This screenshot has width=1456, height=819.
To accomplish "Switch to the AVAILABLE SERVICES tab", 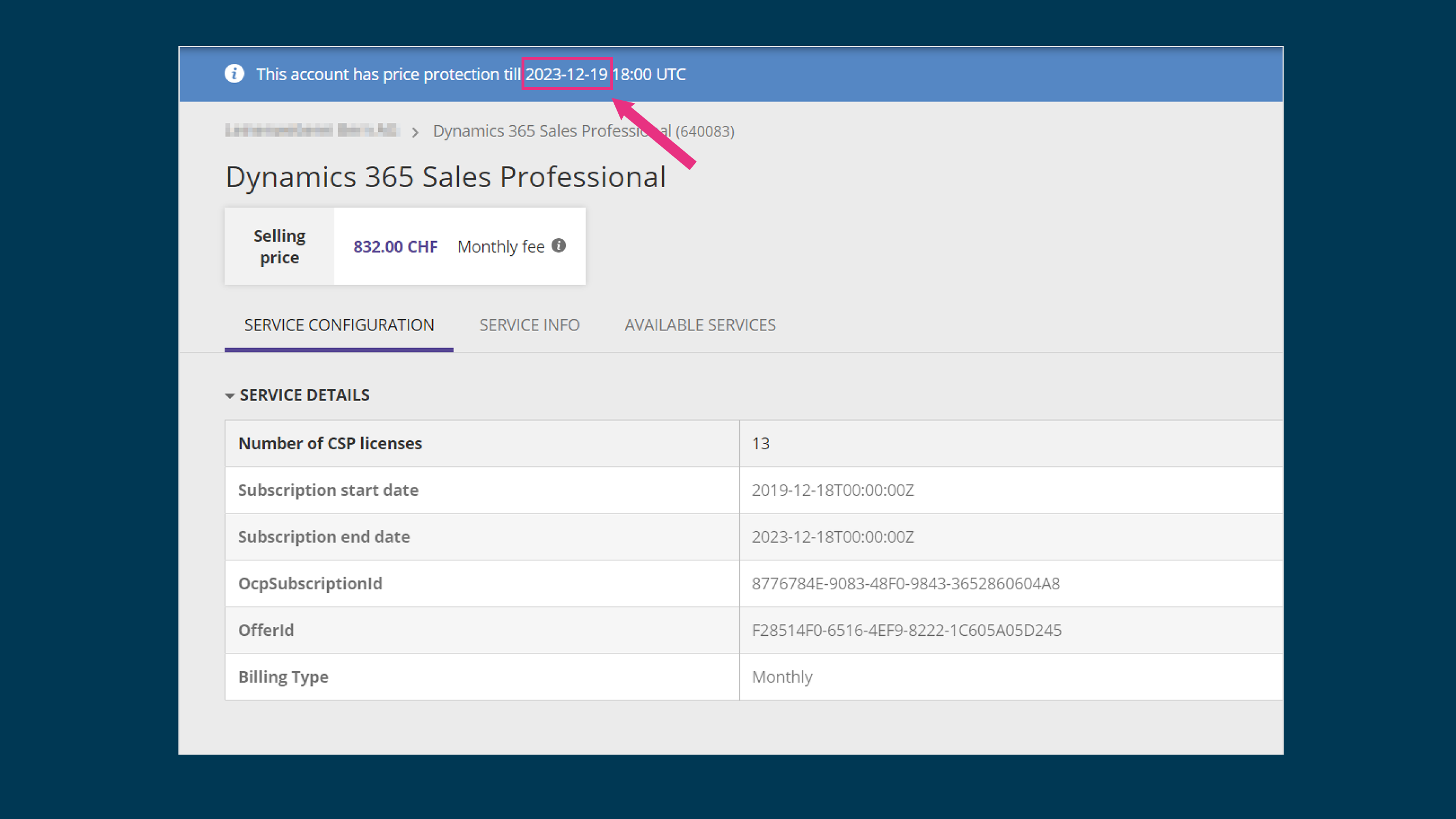I will (700, 325).
